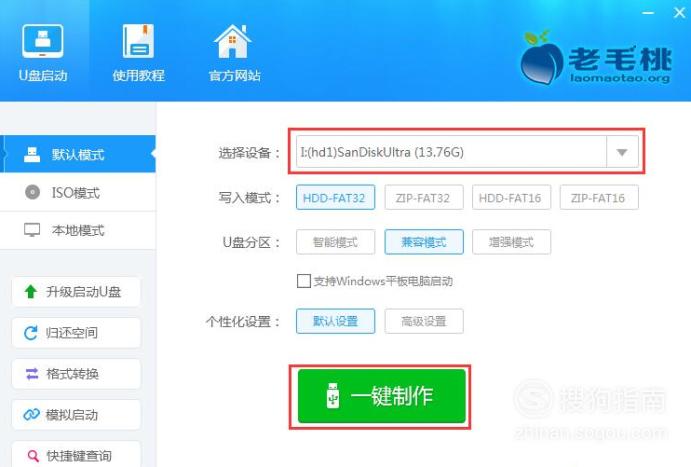Select 增强模式 partition option
Screen dimensions: 691x467
(511, 242)
